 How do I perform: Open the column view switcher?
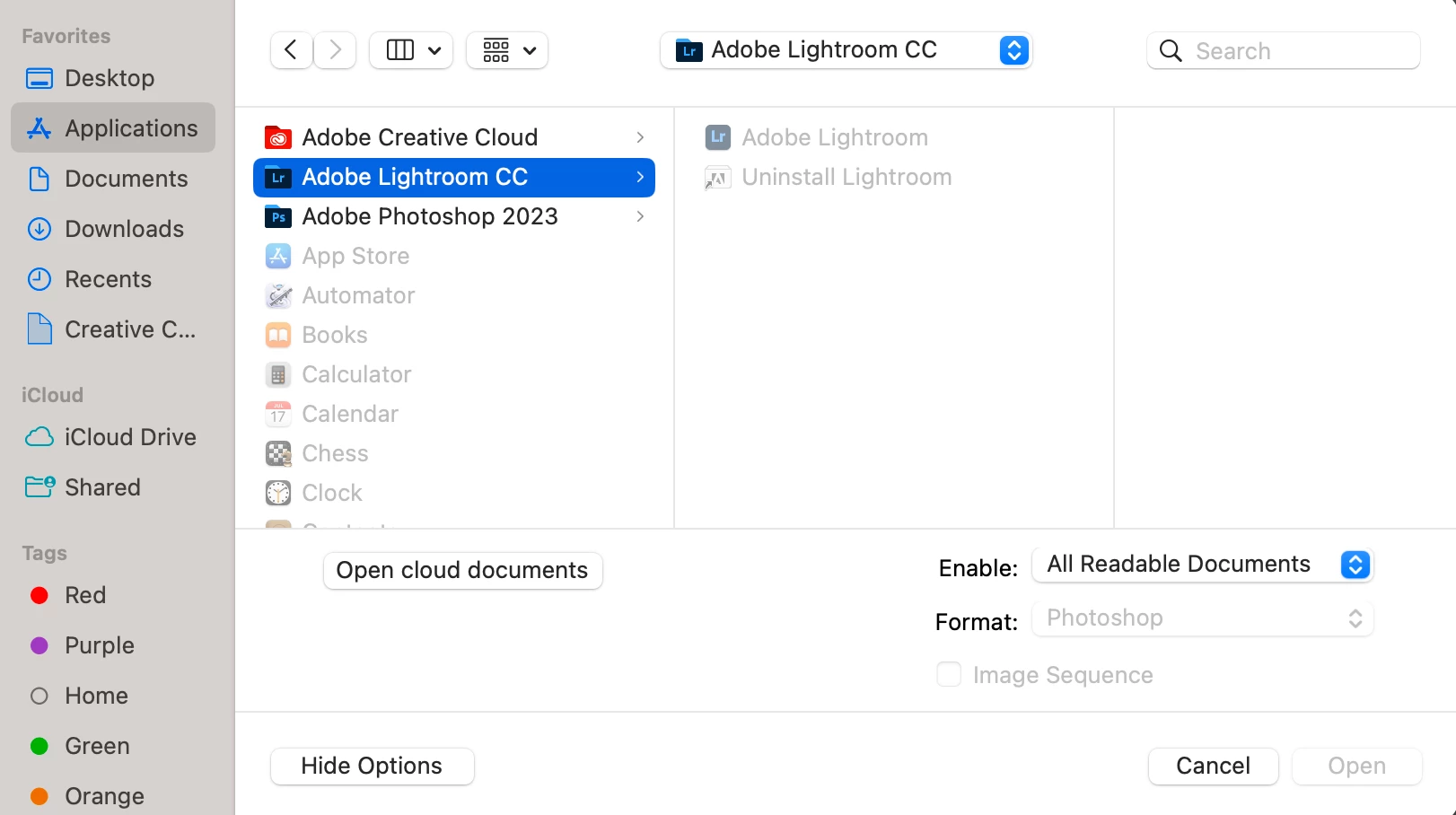click(x=411, y=50)
